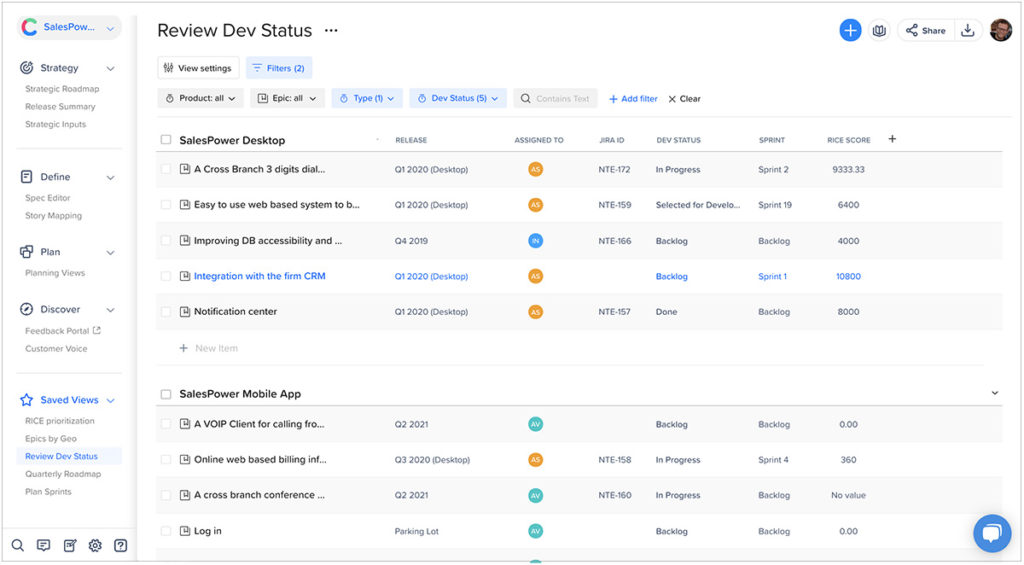This screenshot has height=565, width=1024.
Task: Add a column with plus icon
Action: click(x=892, y=139)
